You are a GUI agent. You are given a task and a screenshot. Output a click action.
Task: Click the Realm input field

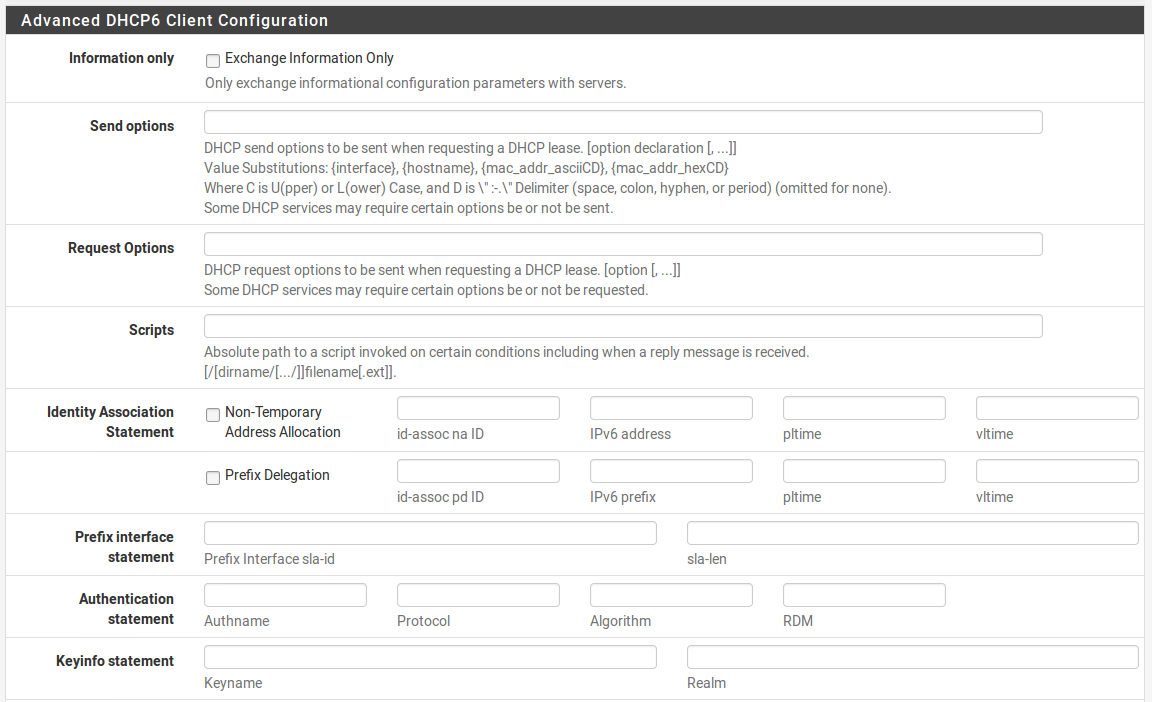(912, 657)
